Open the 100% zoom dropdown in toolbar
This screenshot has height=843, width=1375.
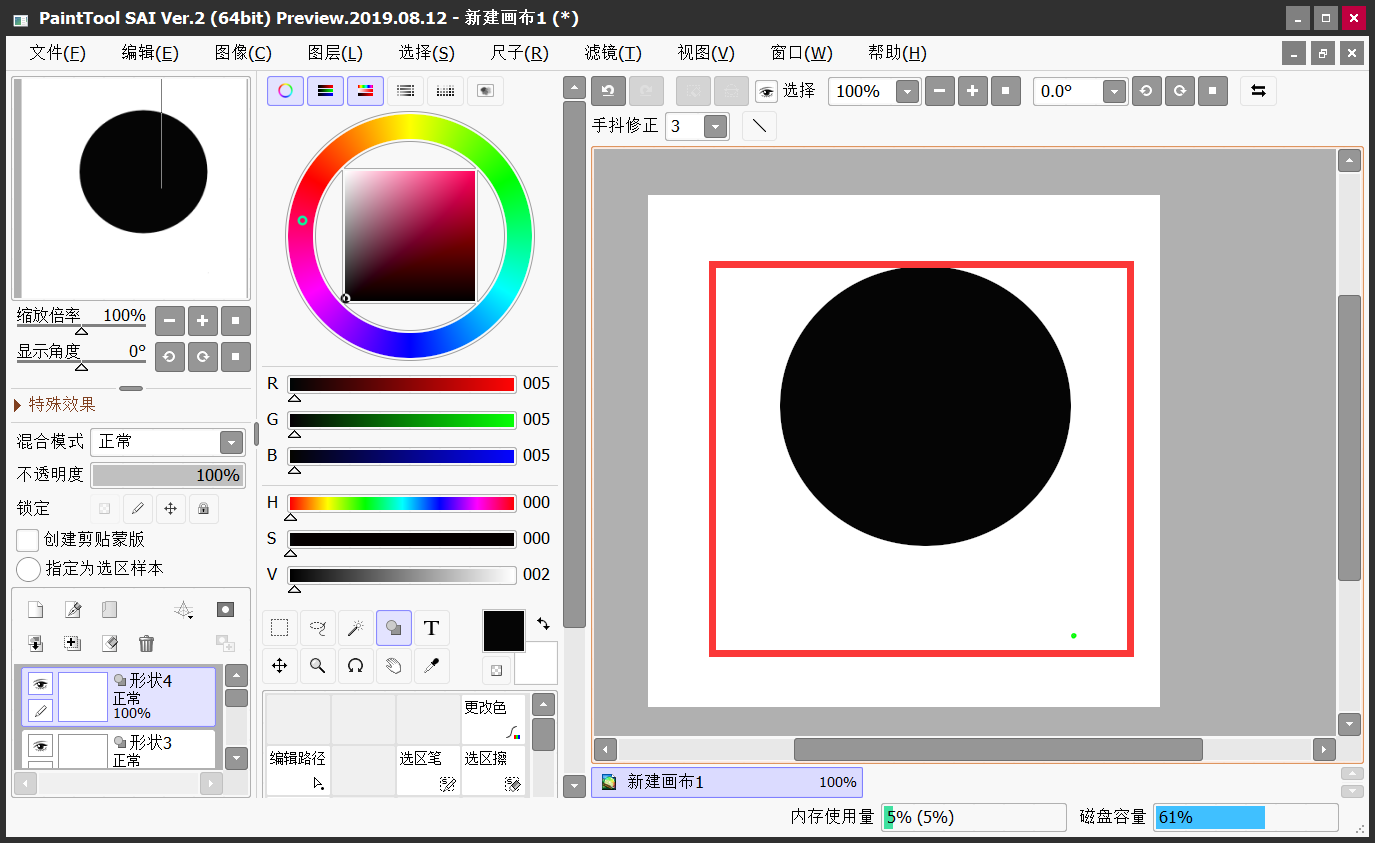click(x=907, y=92)
